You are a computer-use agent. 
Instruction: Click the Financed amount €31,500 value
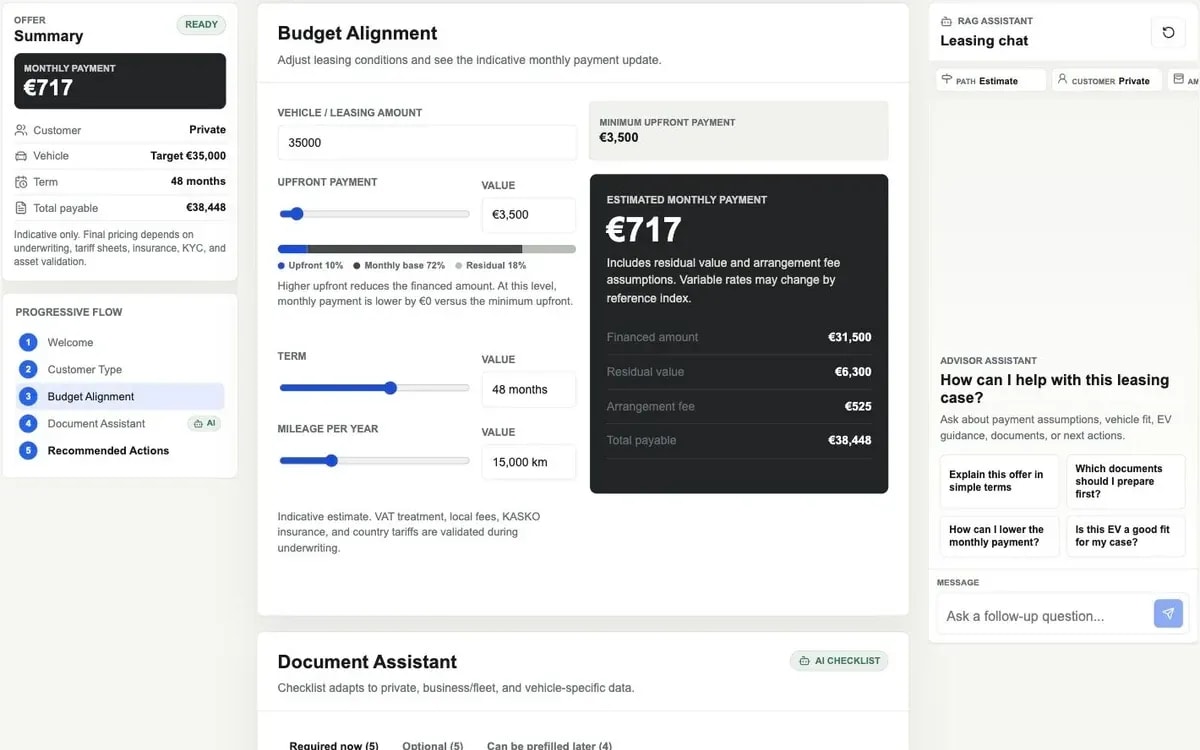(x=849, y=338)
